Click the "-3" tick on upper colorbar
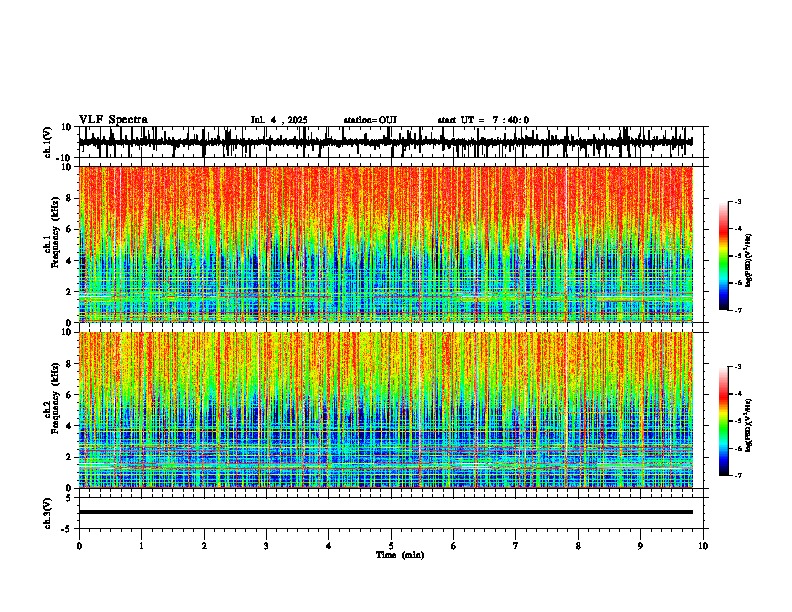Image resolution: width=792 pixels, height=612 pixels. tap(737, 201)
